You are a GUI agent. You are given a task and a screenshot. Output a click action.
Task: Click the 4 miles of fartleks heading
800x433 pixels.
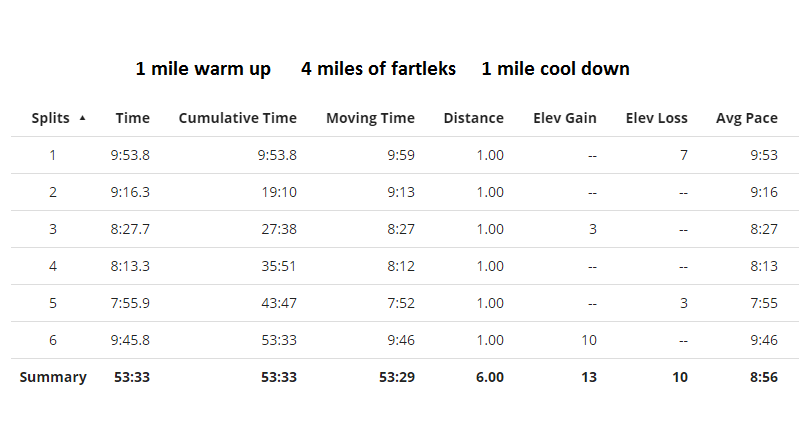pos(378,69)
